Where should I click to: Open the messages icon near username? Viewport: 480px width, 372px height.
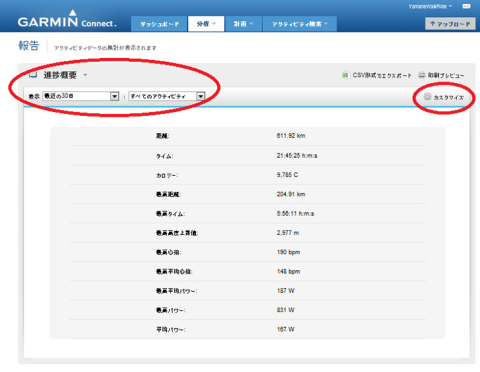(x=466, y=6)
